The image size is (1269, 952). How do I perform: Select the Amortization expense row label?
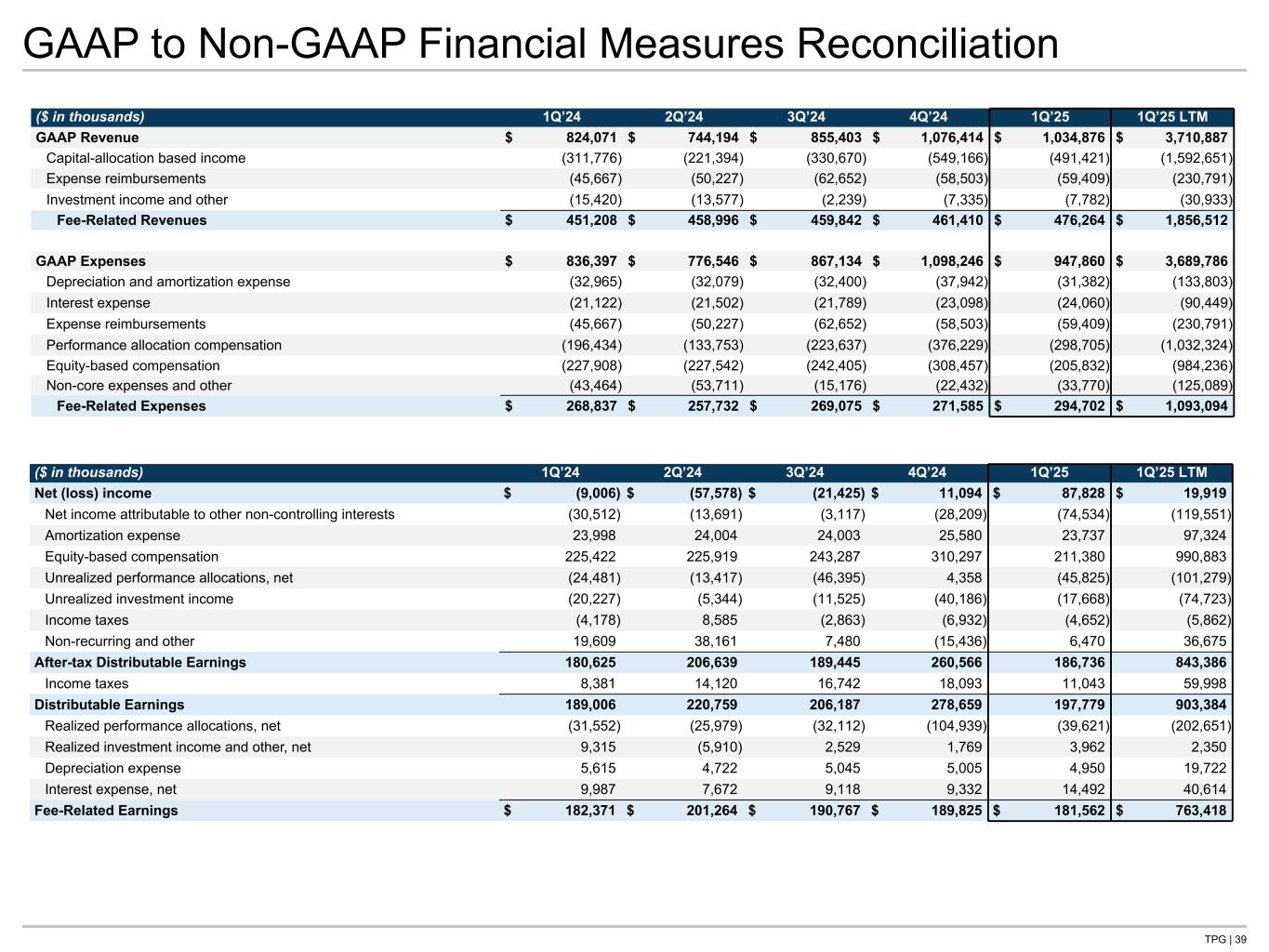(112, 535)
